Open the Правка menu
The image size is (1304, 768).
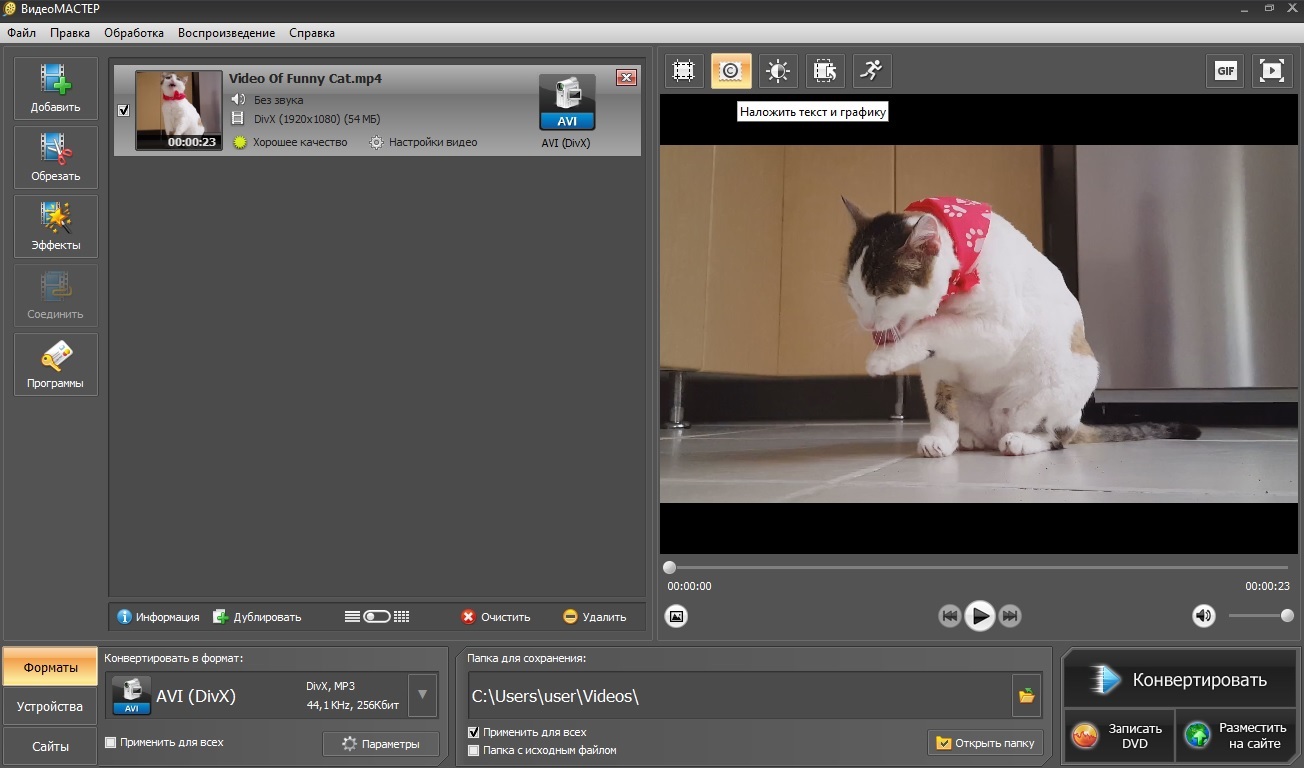point(70,33)
